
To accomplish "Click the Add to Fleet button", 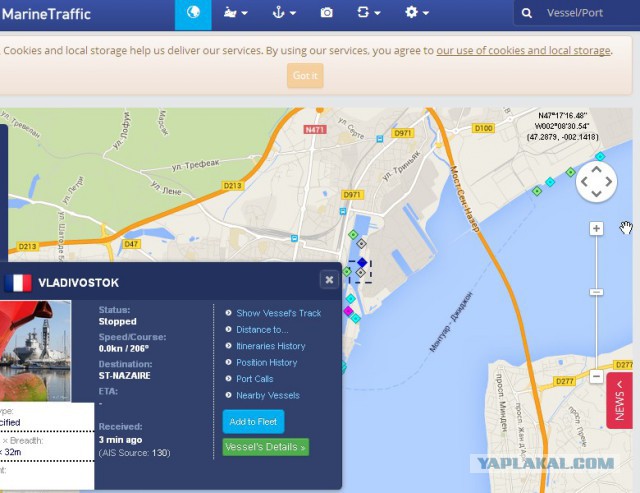I will (x=253, y=422).
